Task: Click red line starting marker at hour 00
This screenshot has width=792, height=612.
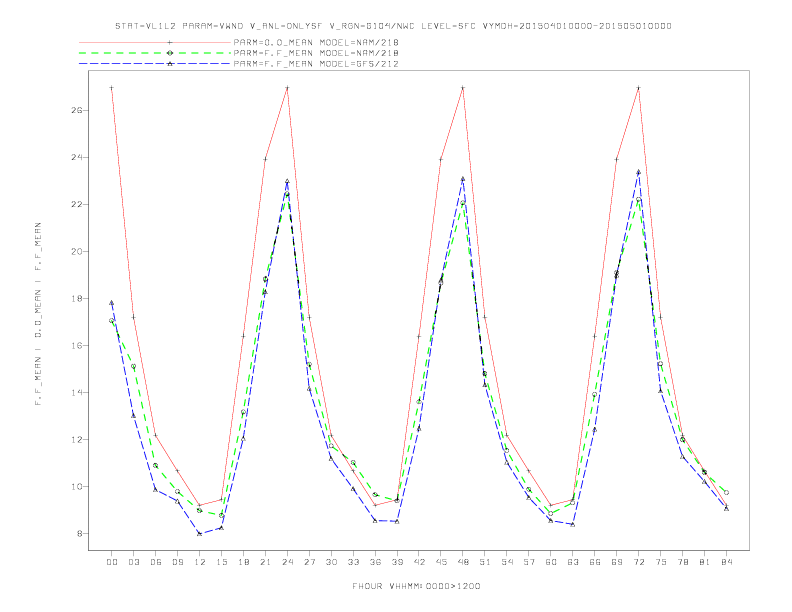Action: click(112, 88)
